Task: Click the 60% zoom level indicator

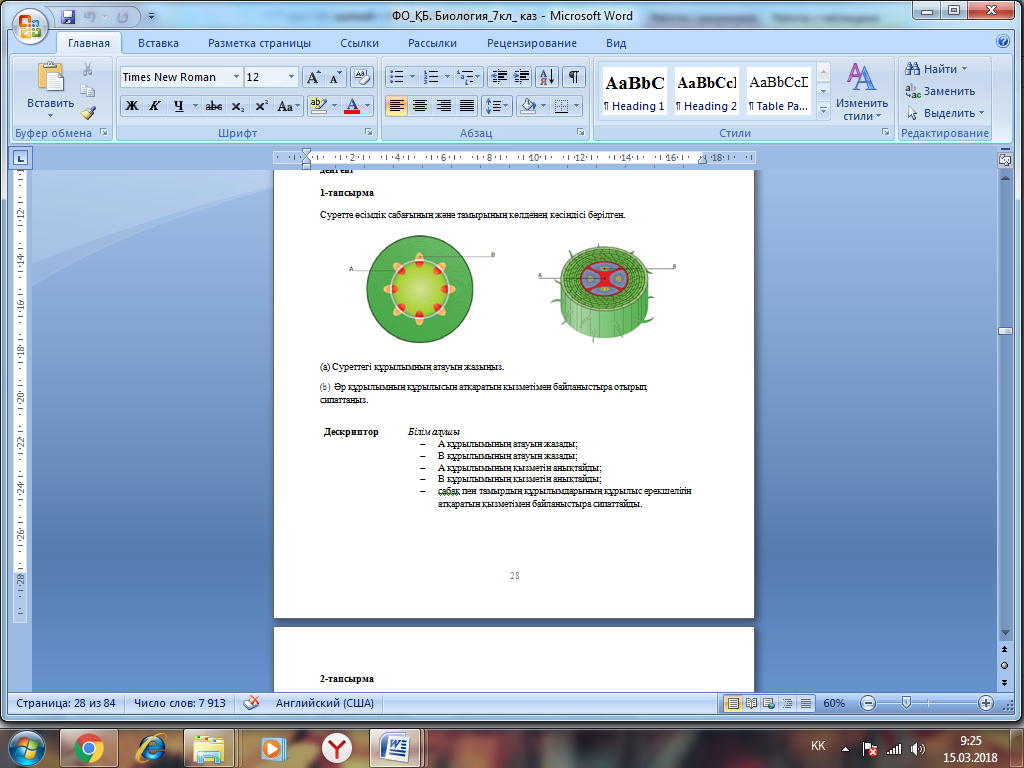Action: click(x=833, y=703)
